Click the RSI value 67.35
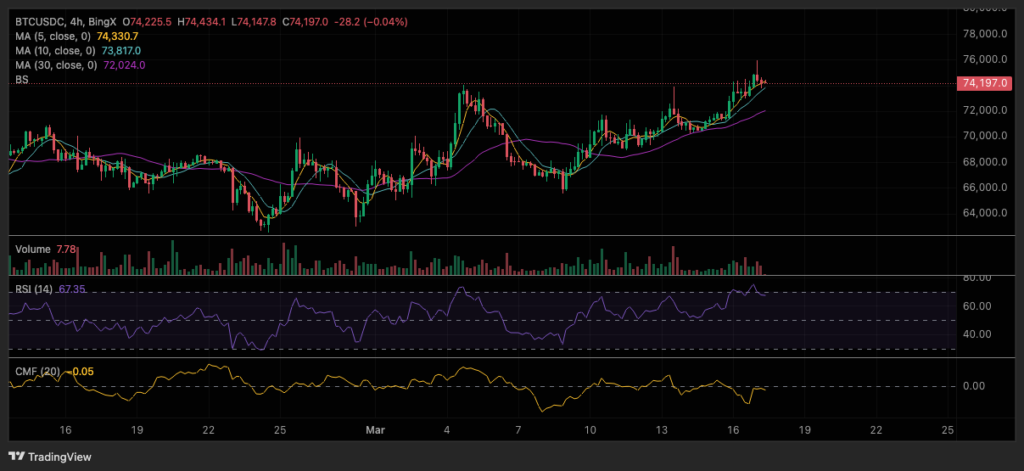The image size is (1024, 471). 73,289
